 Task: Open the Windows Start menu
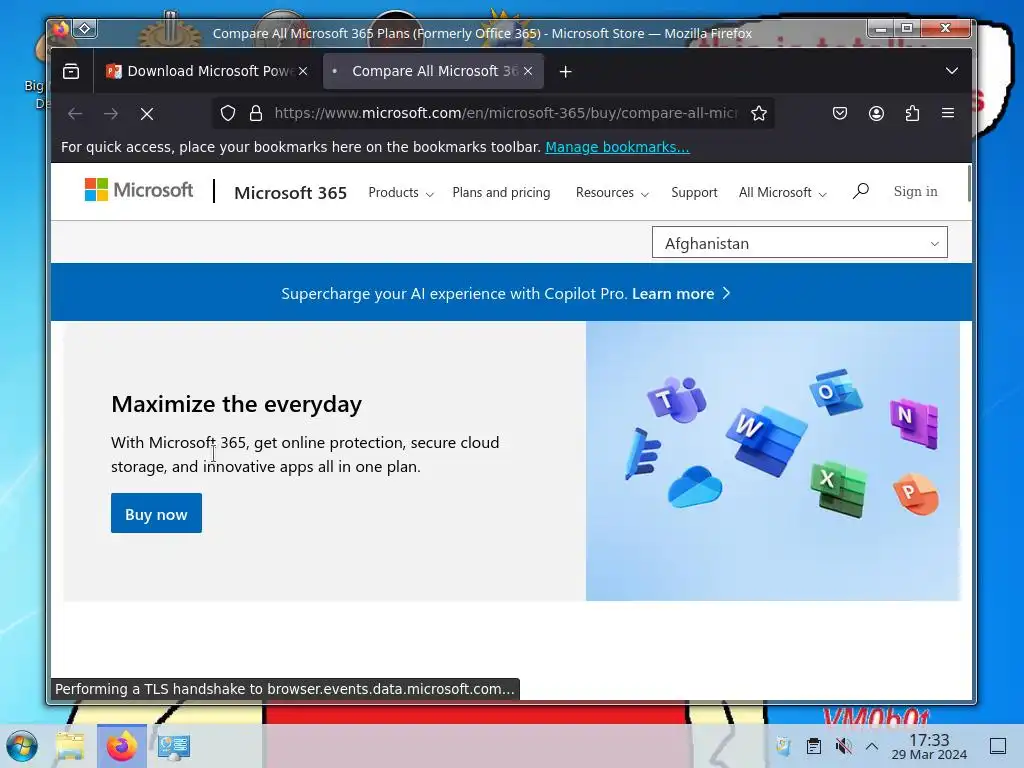coord(22,746)
